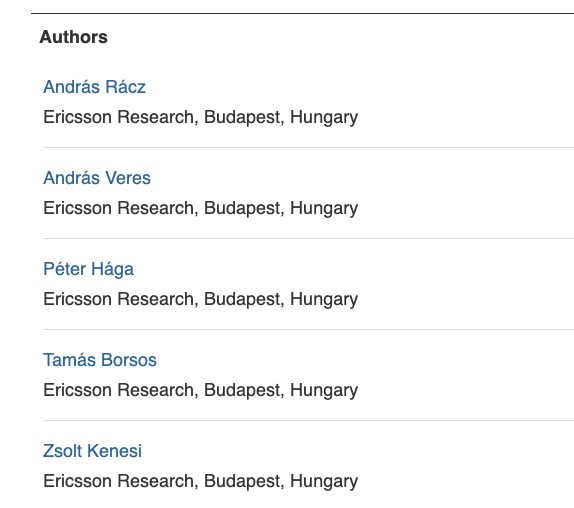Click the affiliation text under András Veres
574x508 pixels.
coord(201,208)
